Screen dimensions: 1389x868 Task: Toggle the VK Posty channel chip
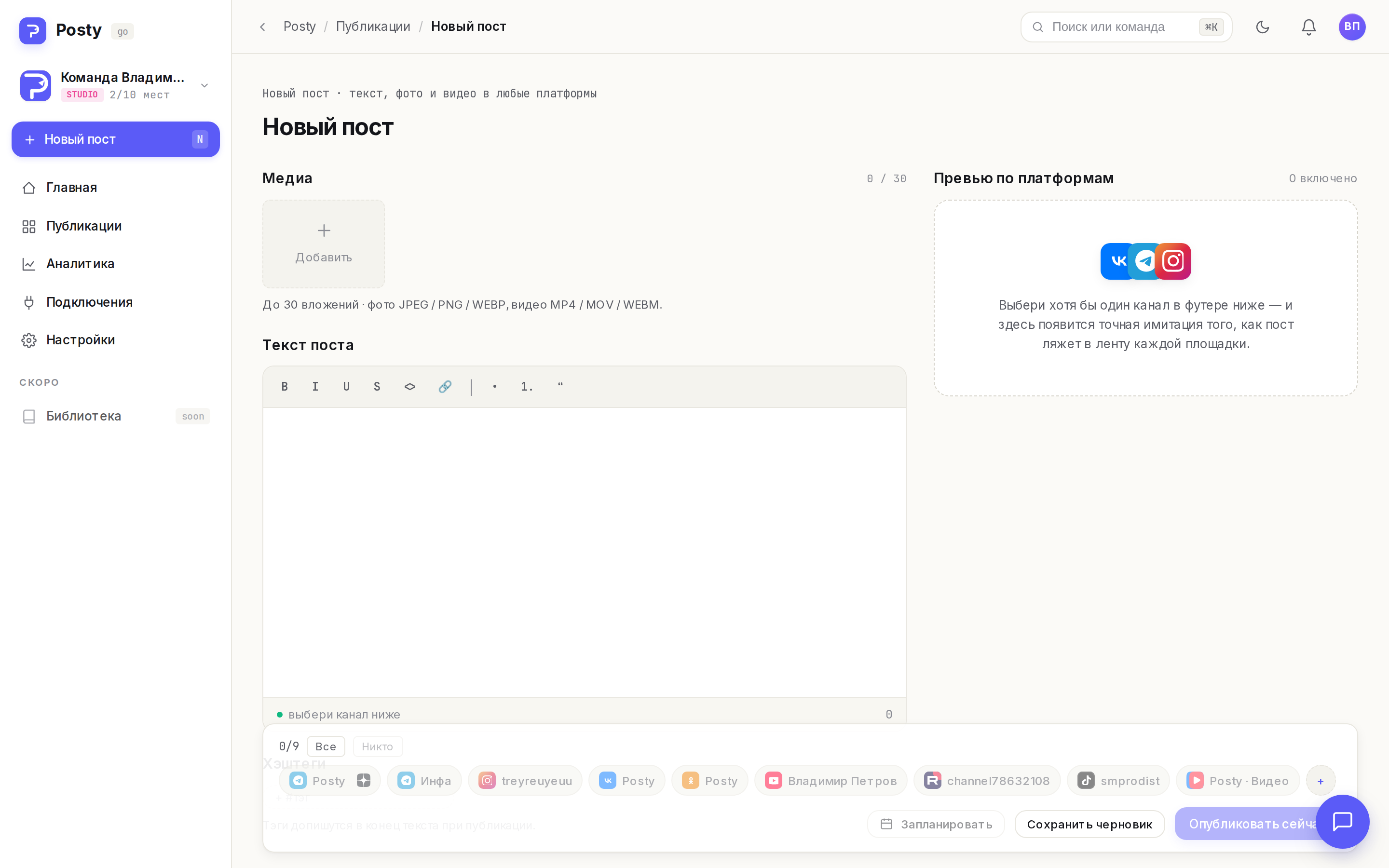point(627,780)
